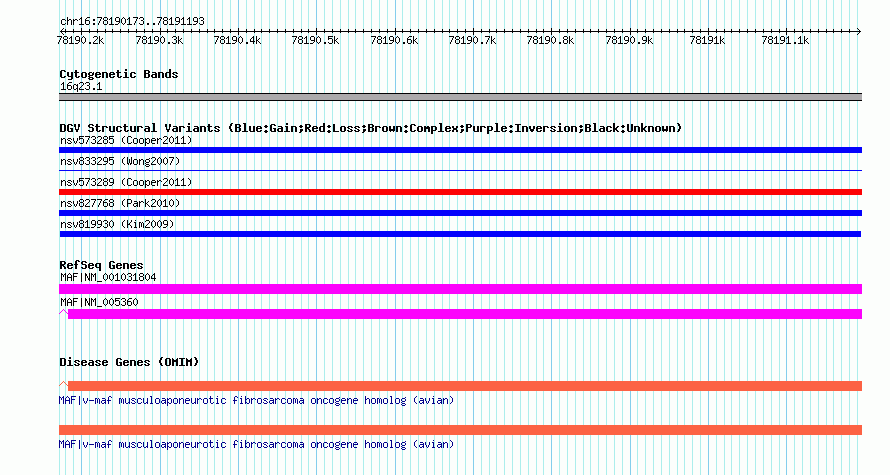Screen dimensions: 890x475
Task: Click the chr16:78190173..78191193 region label
Action: point(132,22)
